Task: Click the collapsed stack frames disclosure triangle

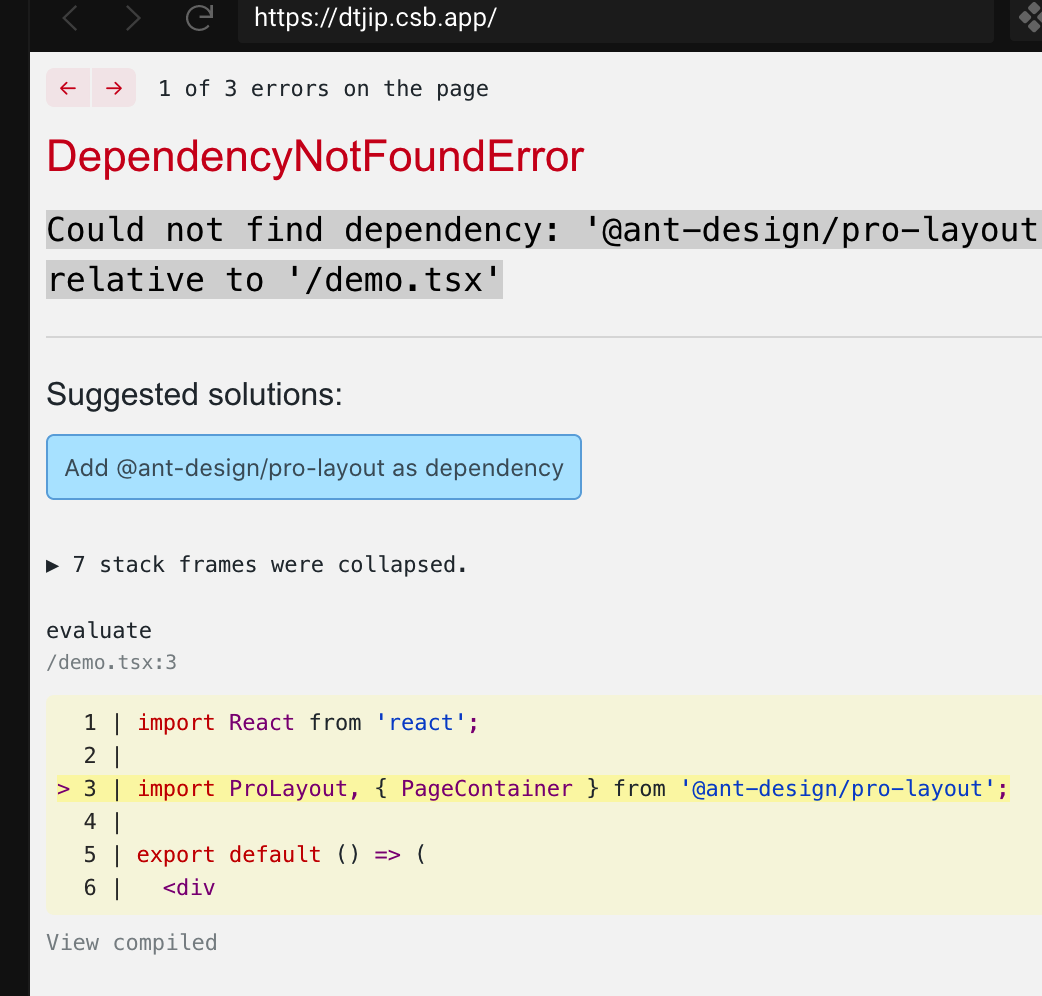Action: [54, 564]
